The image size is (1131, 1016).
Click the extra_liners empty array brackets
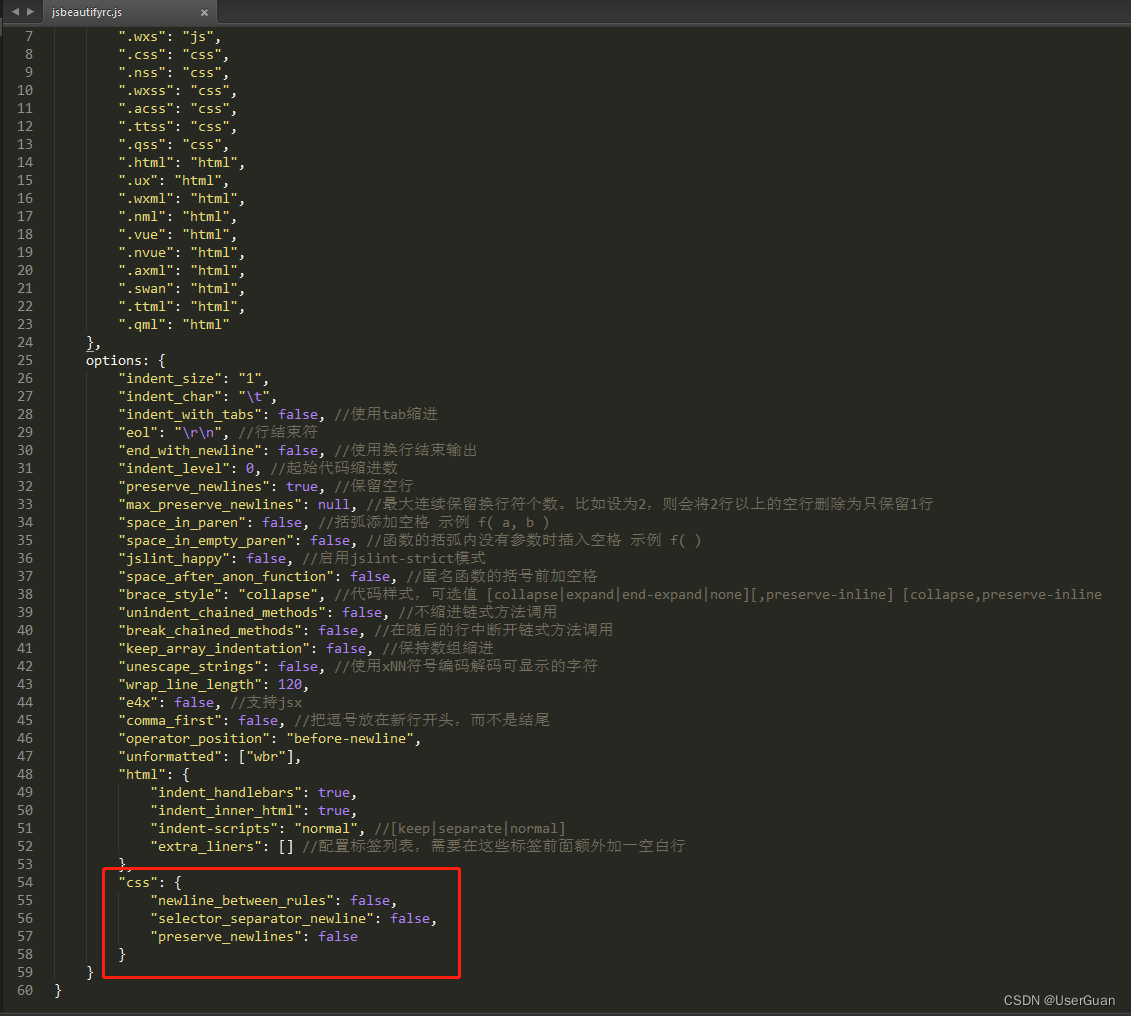[286, 846]
